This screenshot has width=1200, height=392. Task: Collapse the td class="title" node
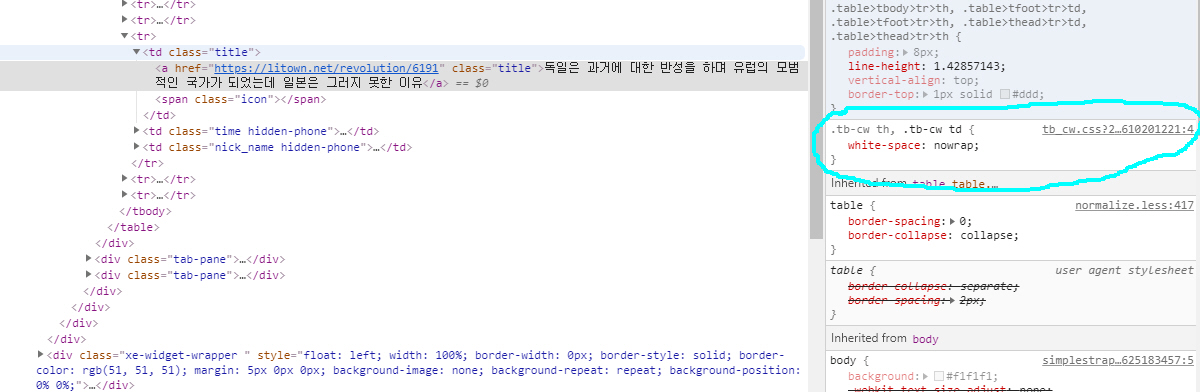coord(137,52)
